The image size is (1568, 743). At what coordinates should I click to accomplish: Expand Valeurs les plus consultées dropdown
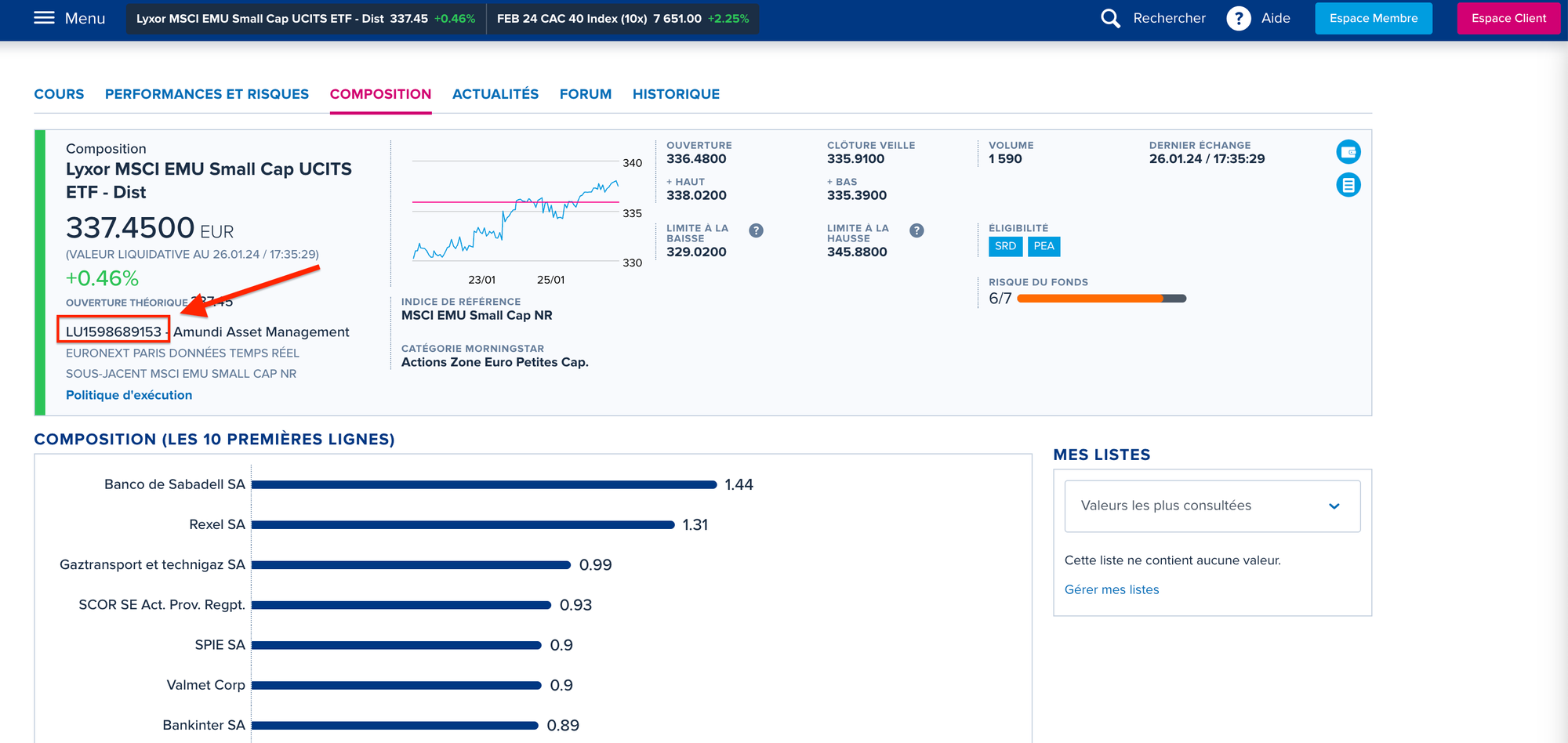coord(1212,506)
